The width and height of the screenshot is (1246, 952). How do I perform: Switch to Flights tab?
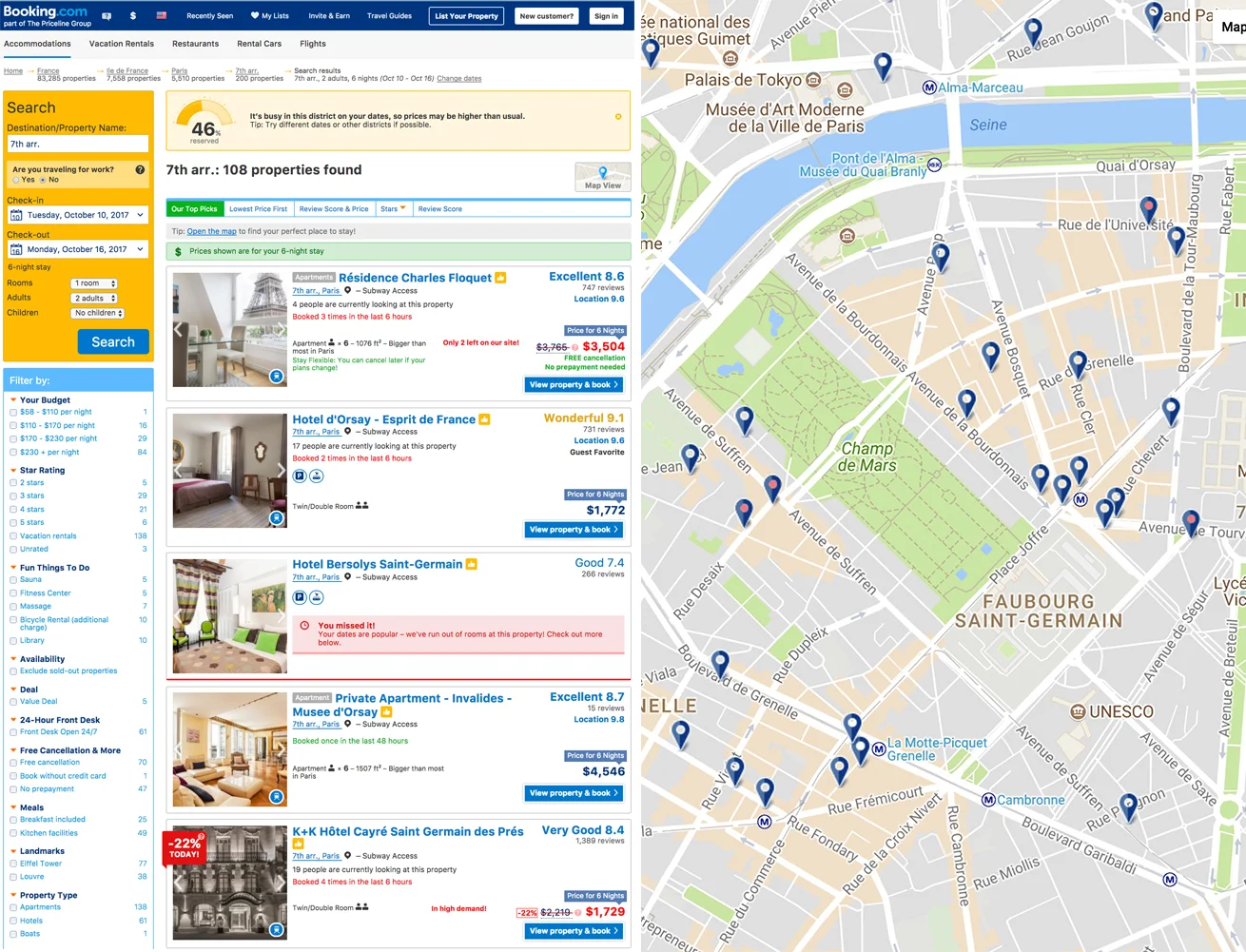pos(313,44)
